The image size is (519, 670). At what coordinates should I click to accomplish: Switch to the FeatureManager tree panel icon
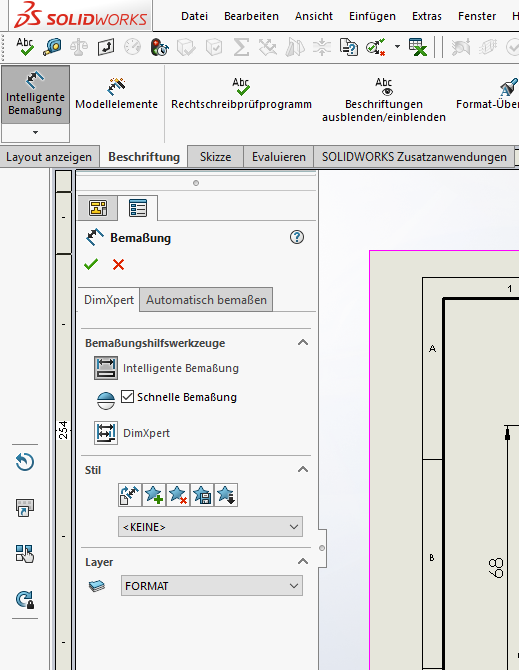(98, 209)
